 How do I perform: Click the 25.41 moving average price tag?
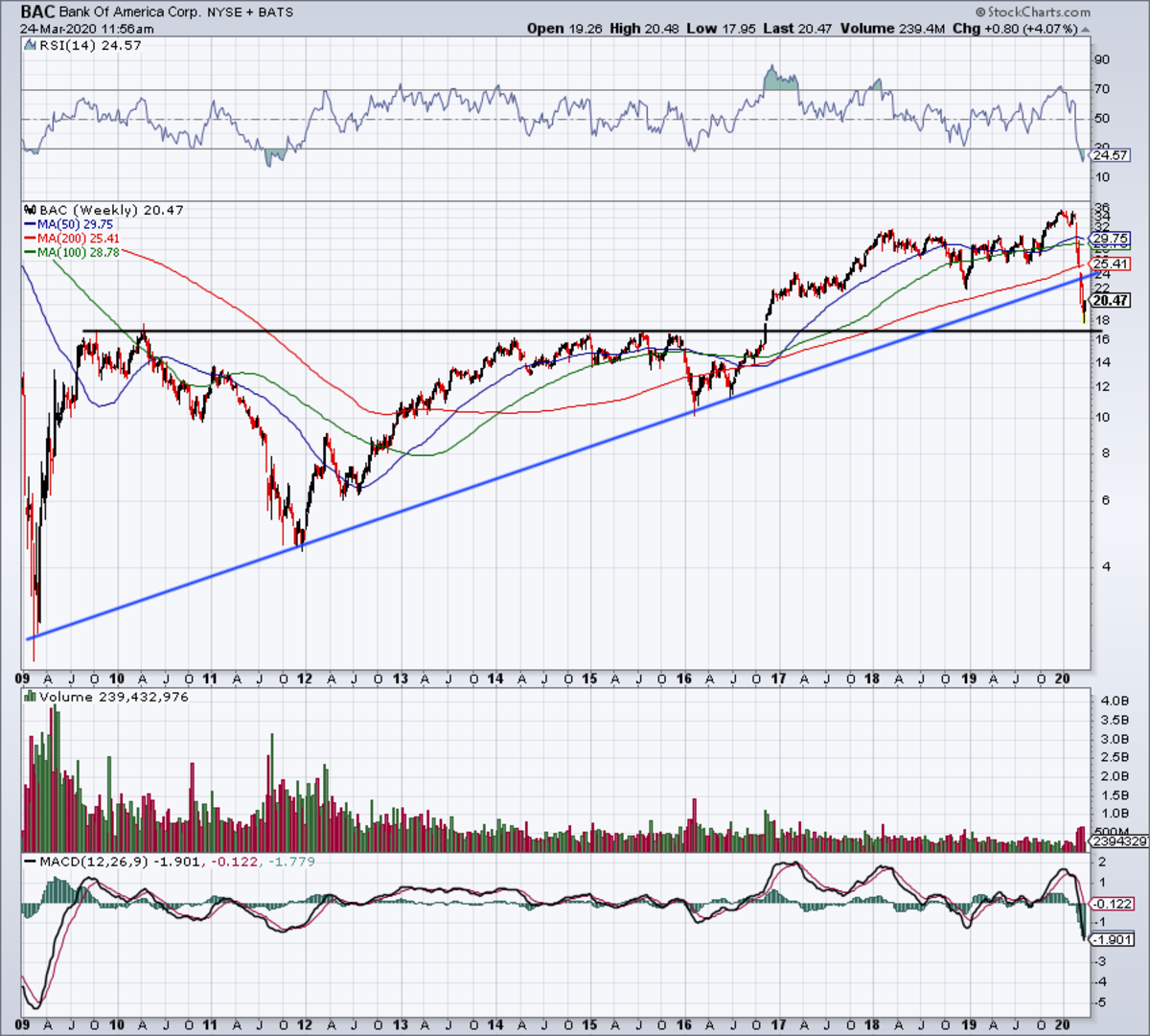1112,264
